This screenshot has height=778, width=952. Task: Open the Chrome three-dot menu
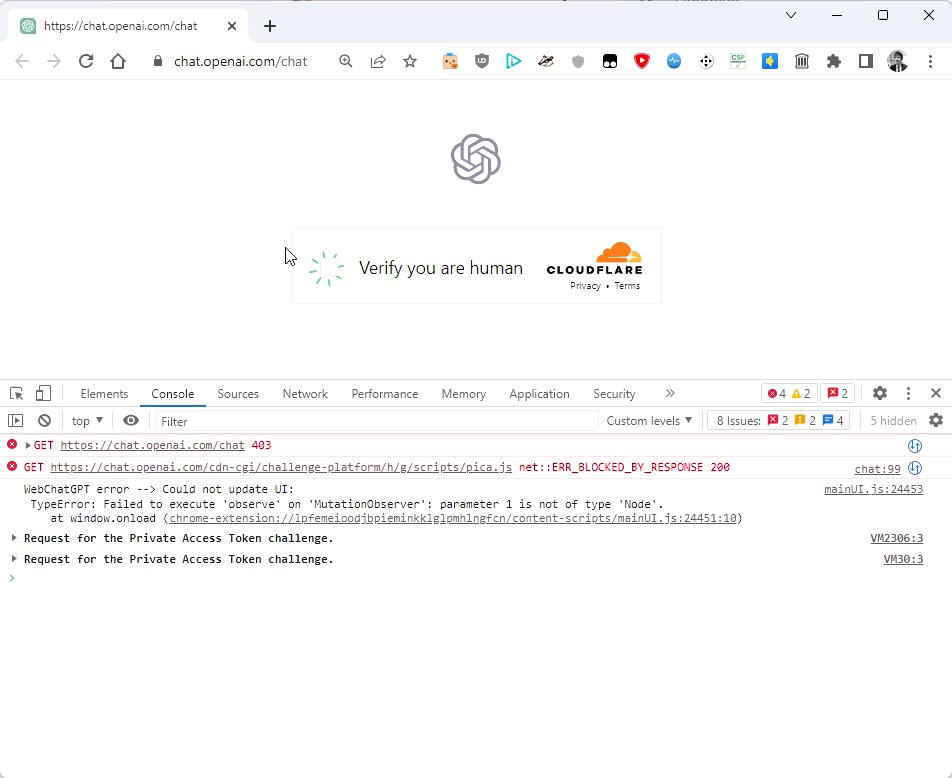930,61
